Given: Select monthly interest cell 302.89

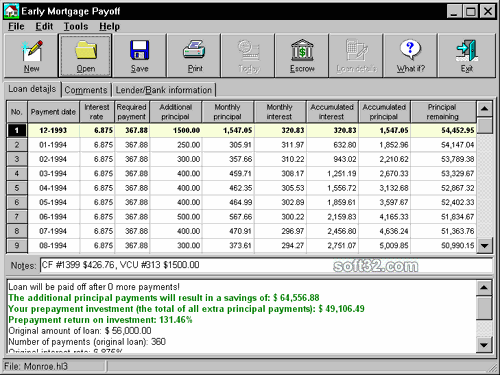Looking at the screenshot, I should tap(280, 202).
